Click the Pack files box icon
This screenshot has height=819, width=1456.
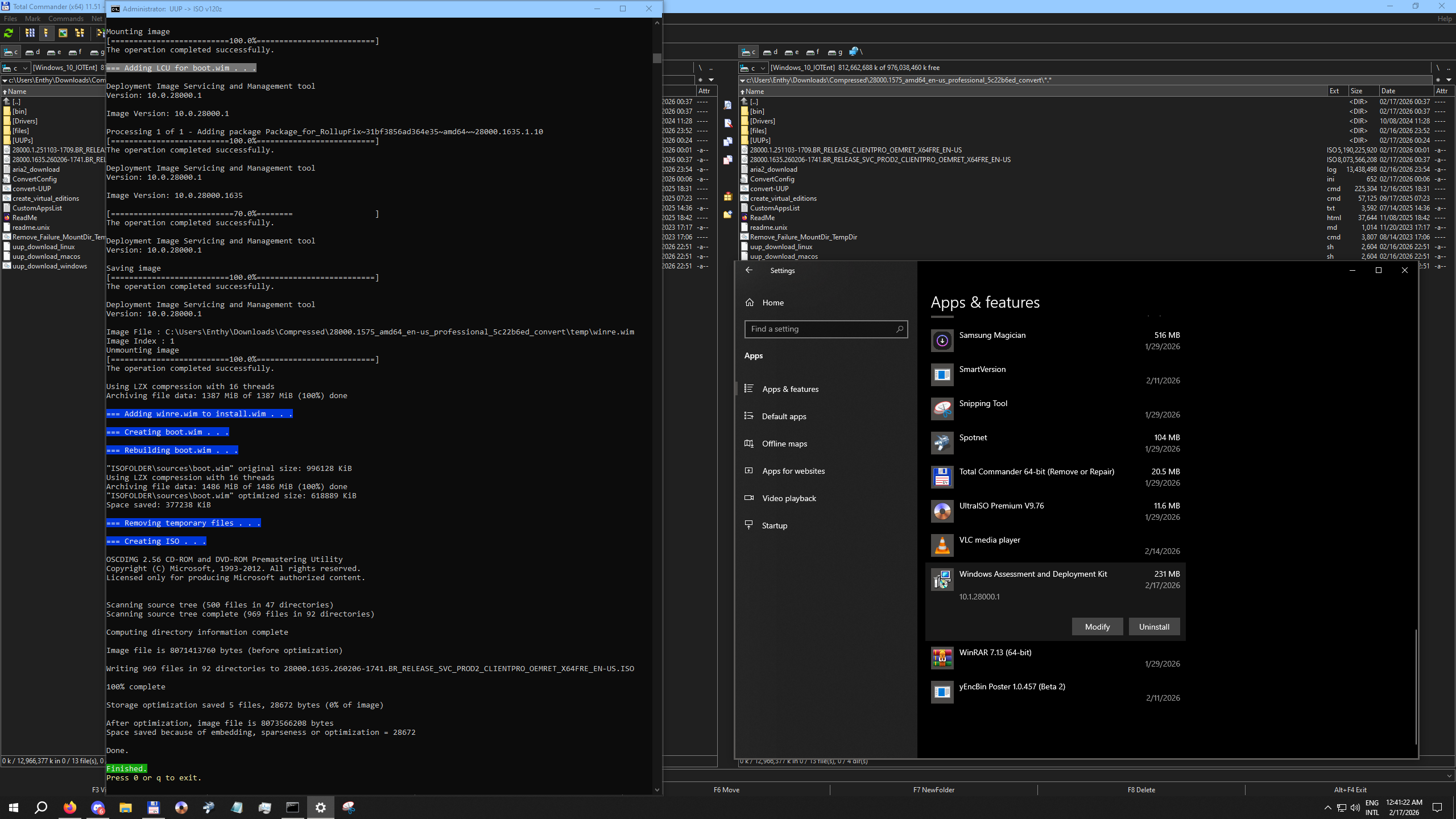(727, 196)
